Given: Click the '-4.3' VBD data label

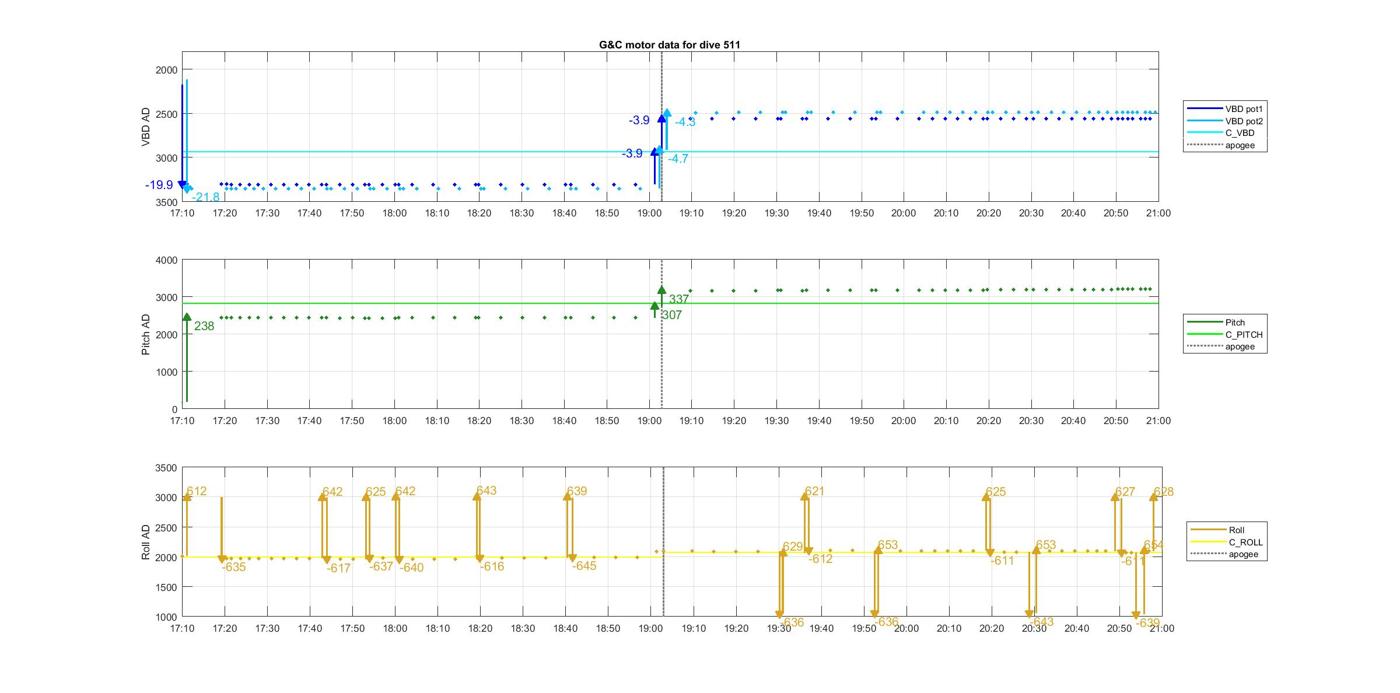Looking at the screenshot, I should (x=685, y=122).
